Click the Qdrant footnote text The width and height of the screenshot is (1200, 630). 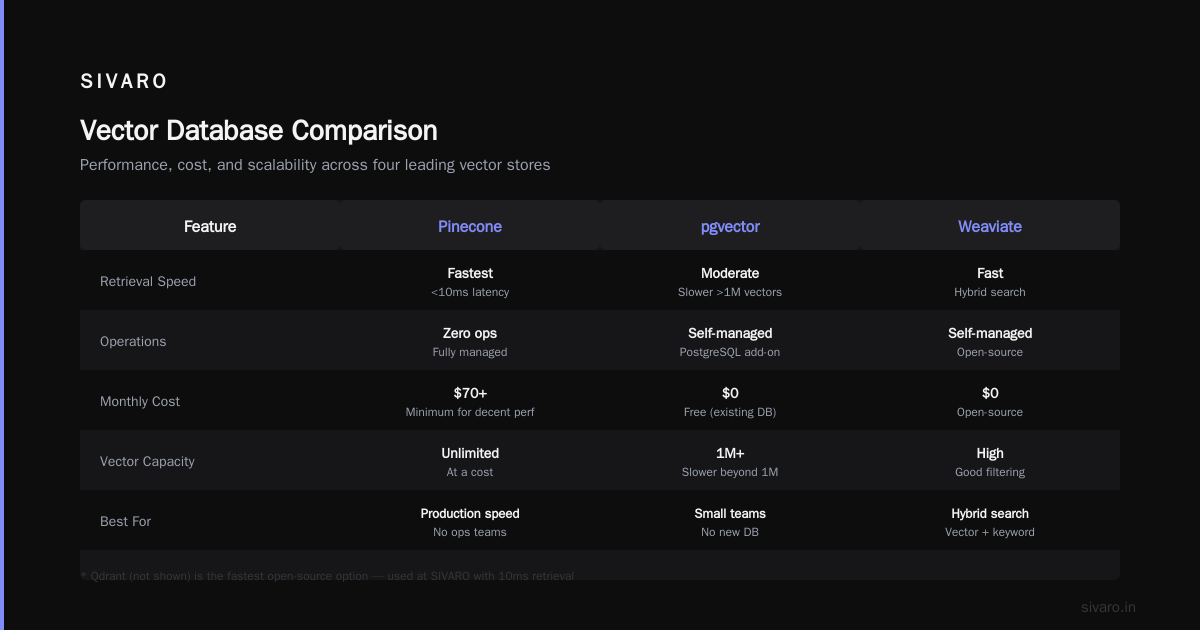(327, 576)
